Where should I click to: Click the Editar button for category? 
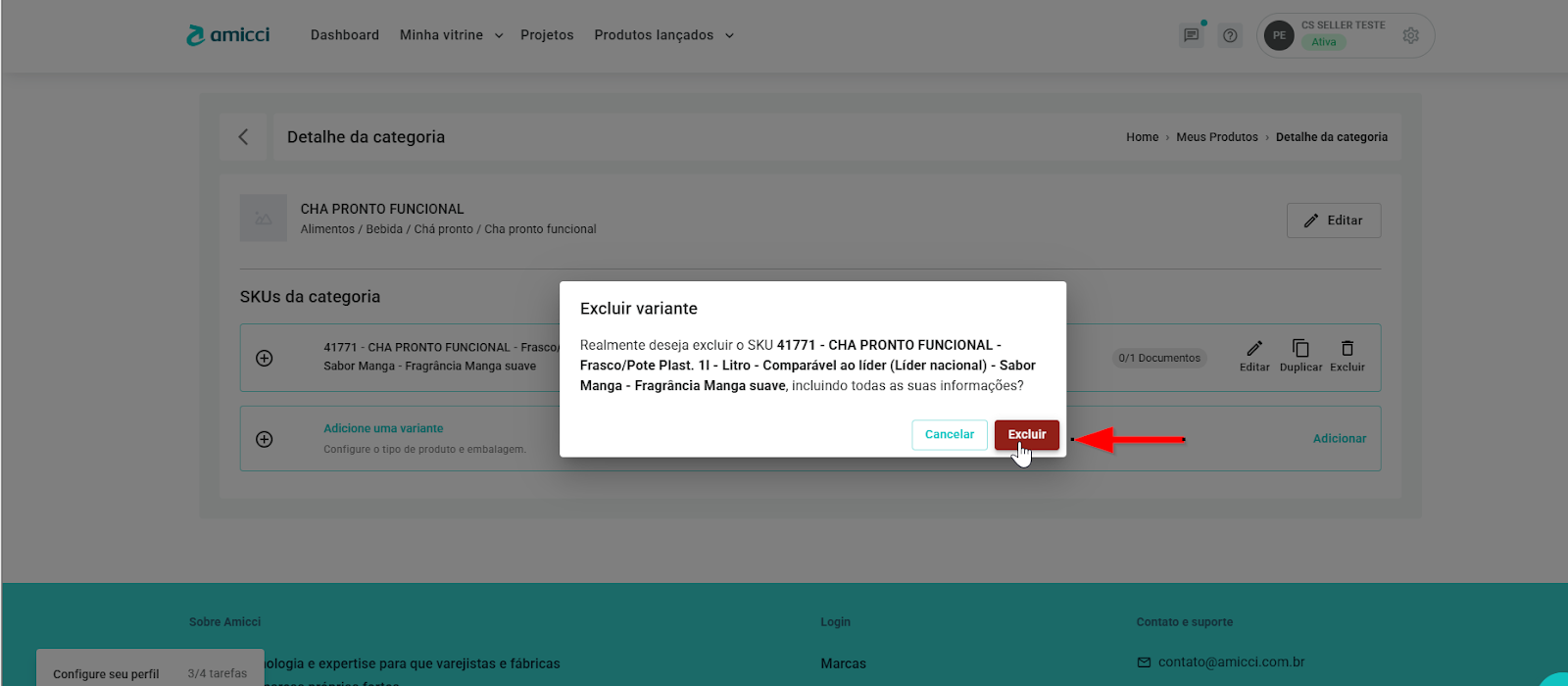pos(1333,220)
